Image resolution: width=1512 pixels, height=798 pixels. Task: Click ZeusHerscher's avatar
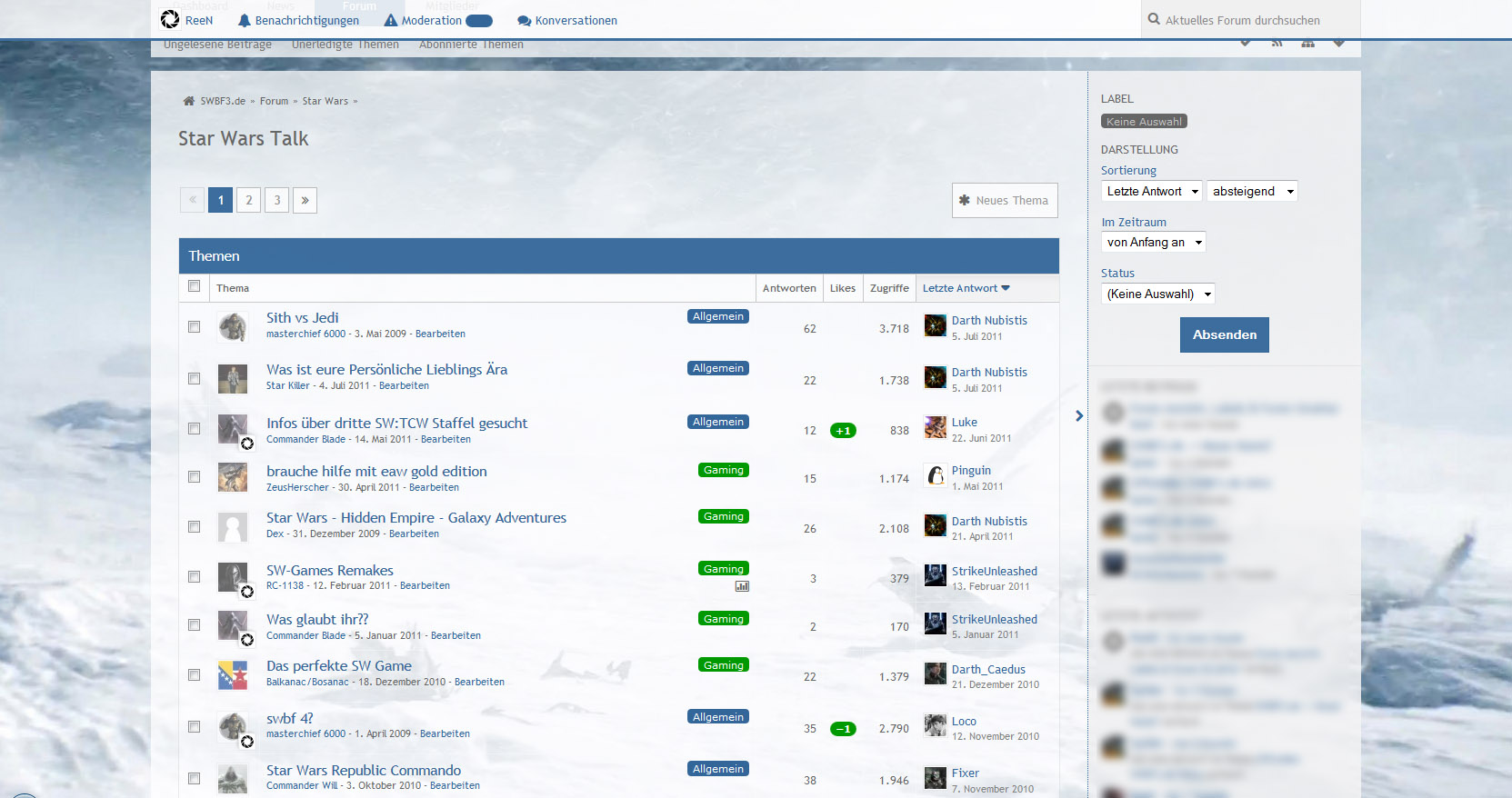pyautogui.click(x=233, y=476)
